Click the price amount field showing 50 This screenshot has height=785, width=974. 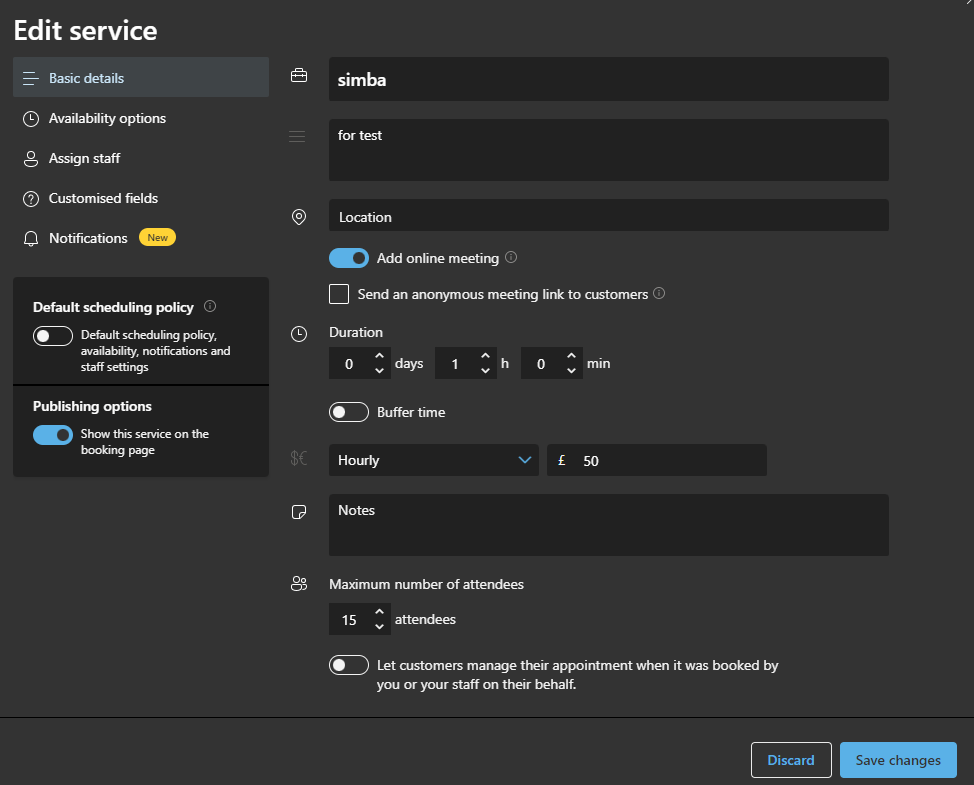click(657, 460)
